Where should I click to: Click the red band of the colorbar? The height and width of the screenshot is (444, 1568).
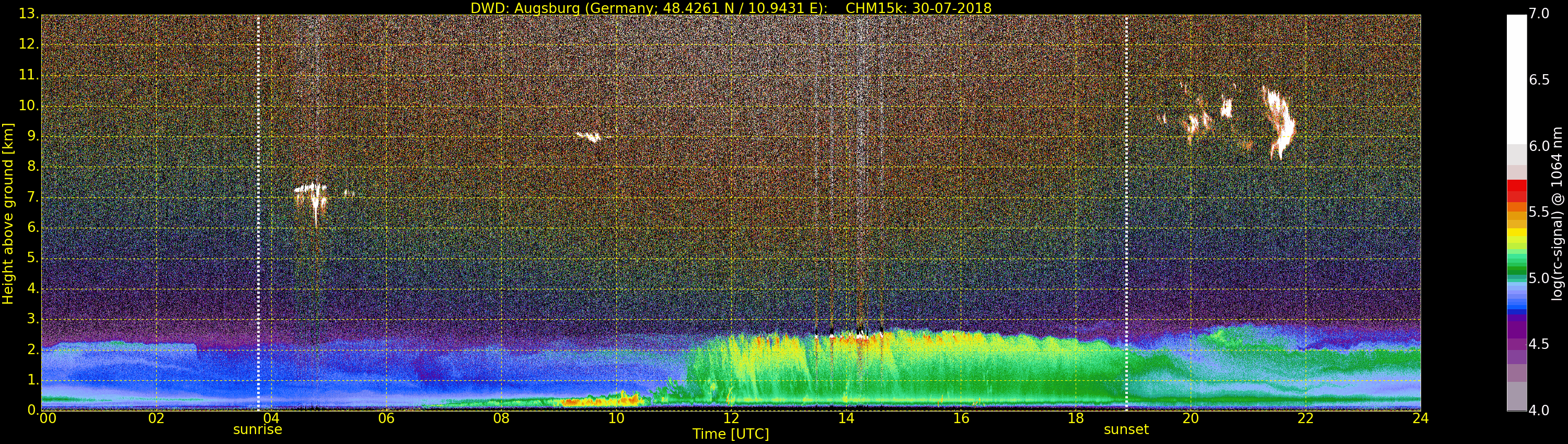(1516, 190)
